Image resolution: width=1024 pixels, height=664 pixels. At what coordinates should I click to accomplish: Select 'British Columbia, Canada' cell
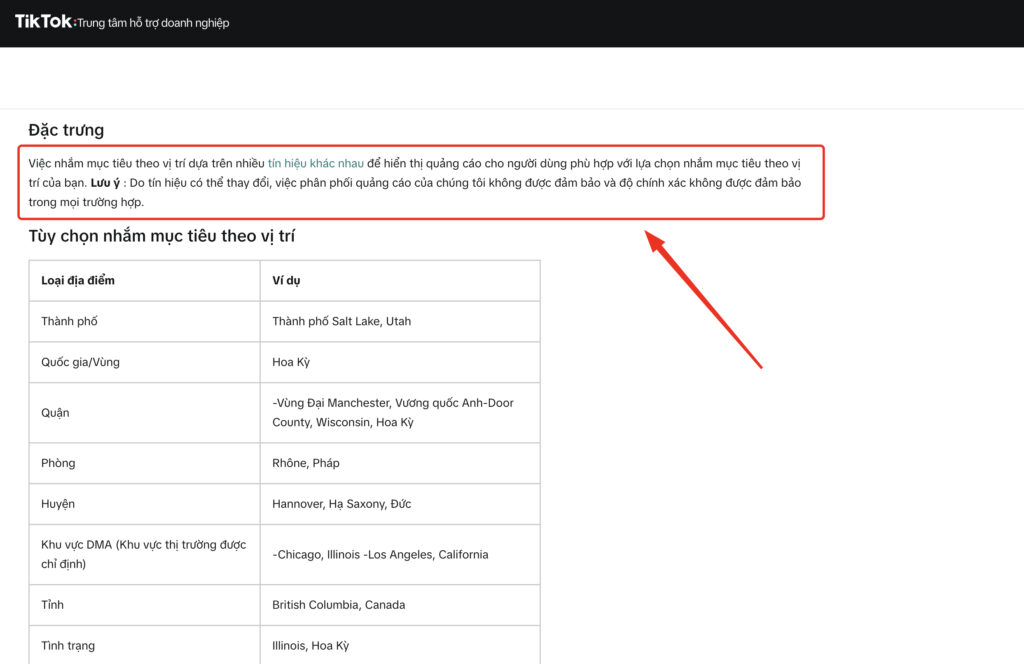[x=338, y=605]
